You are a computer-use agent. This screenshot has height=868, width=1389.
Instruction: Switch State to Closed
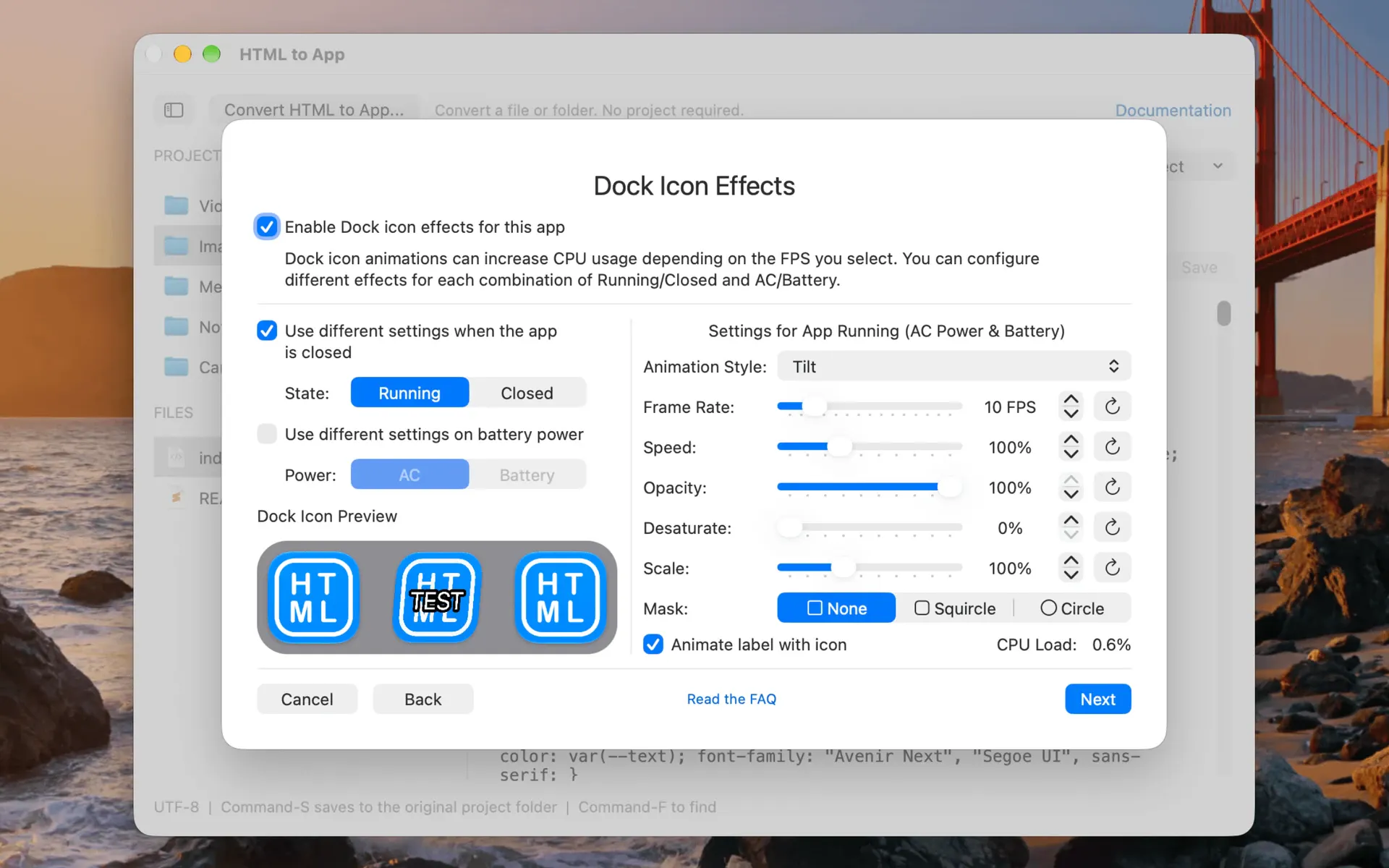tap(527, 393)
